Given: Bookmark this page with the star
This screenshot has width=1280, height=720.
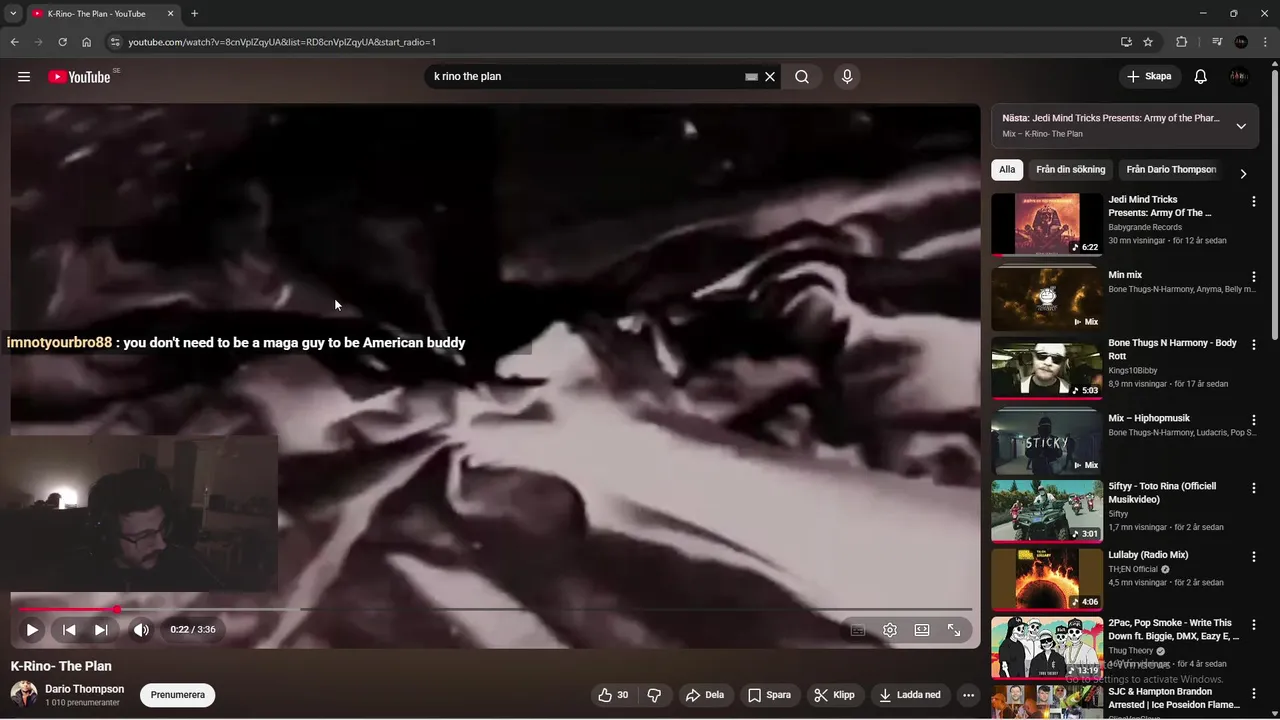Looking at the screenshot, I should point(1148,42).
